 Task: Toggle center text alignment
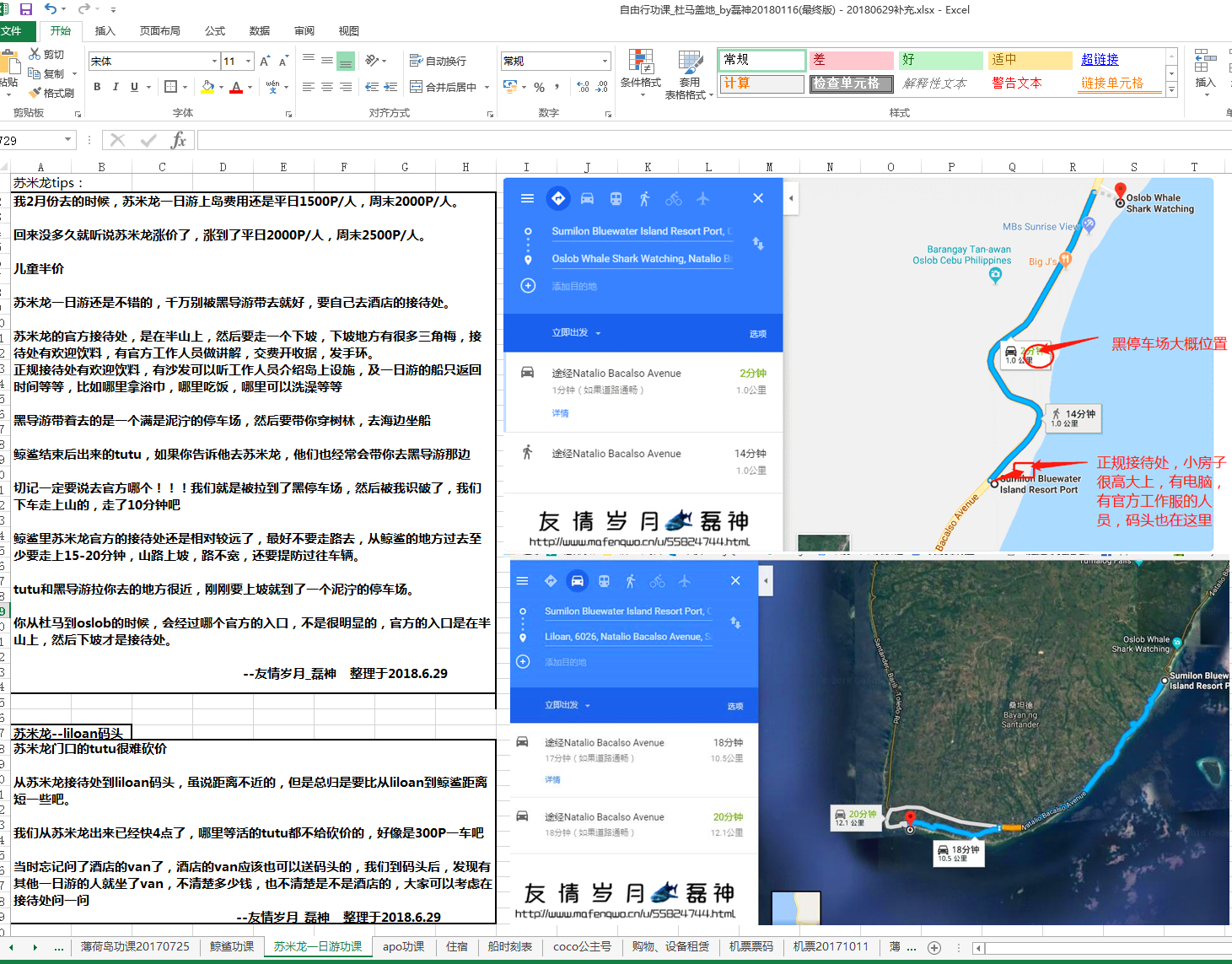point(327,87)
